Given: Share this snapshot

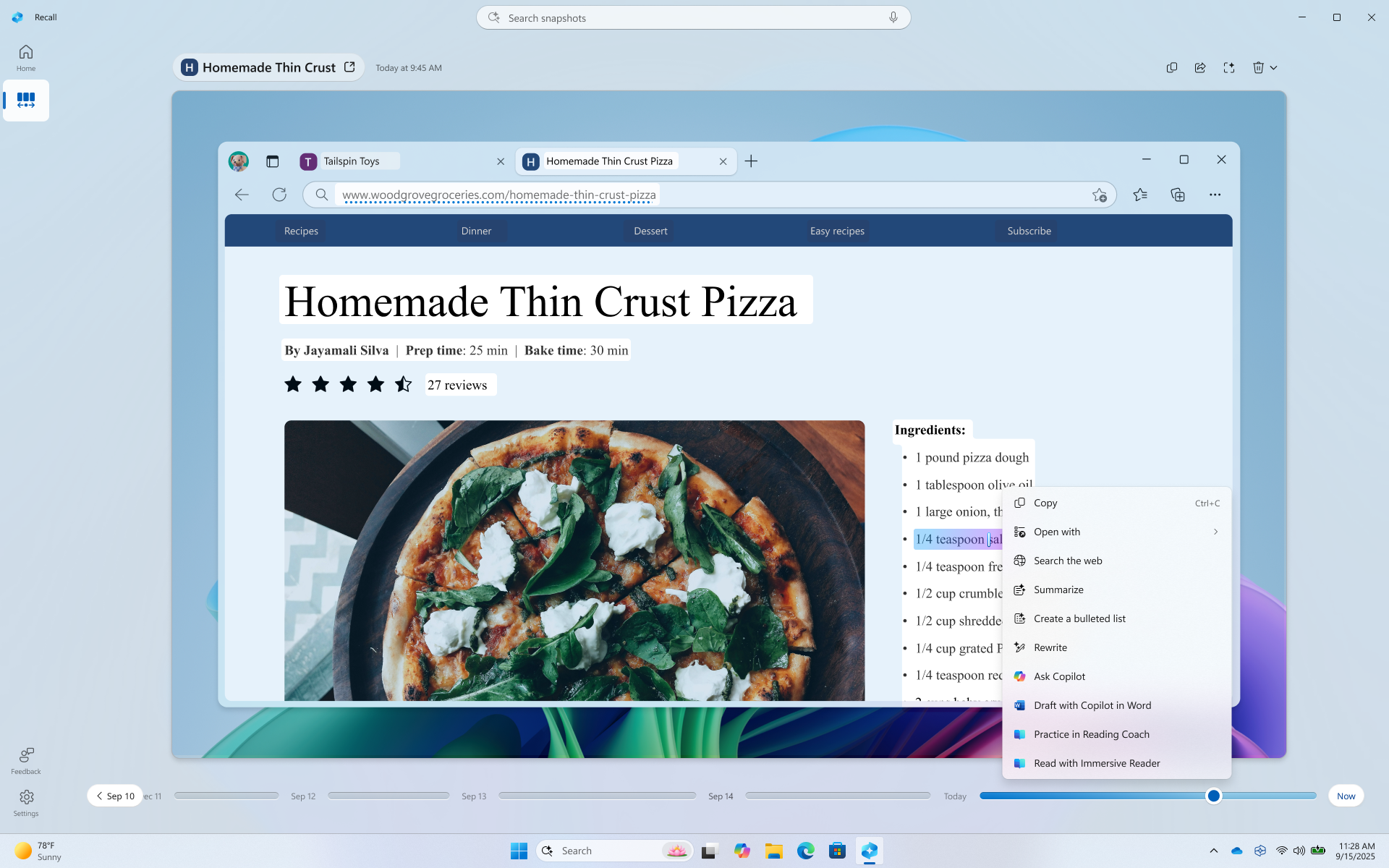Looking at the screenshot, I should pos(1200,67).
